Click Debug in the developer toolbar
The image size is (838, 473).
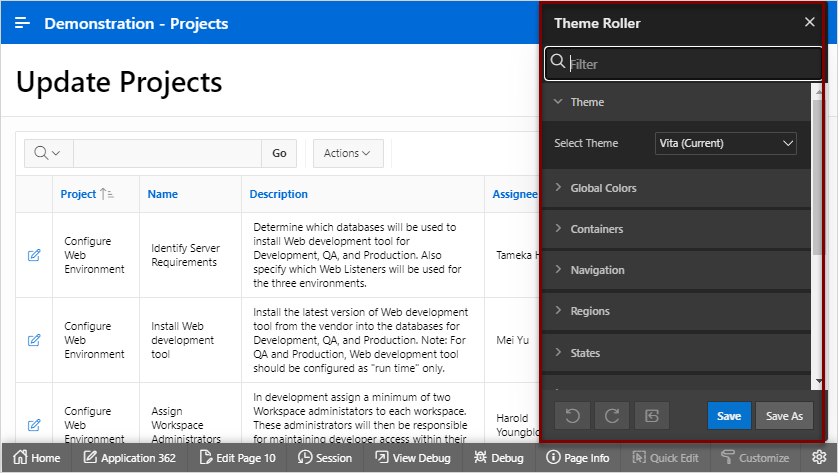point(499,458)
